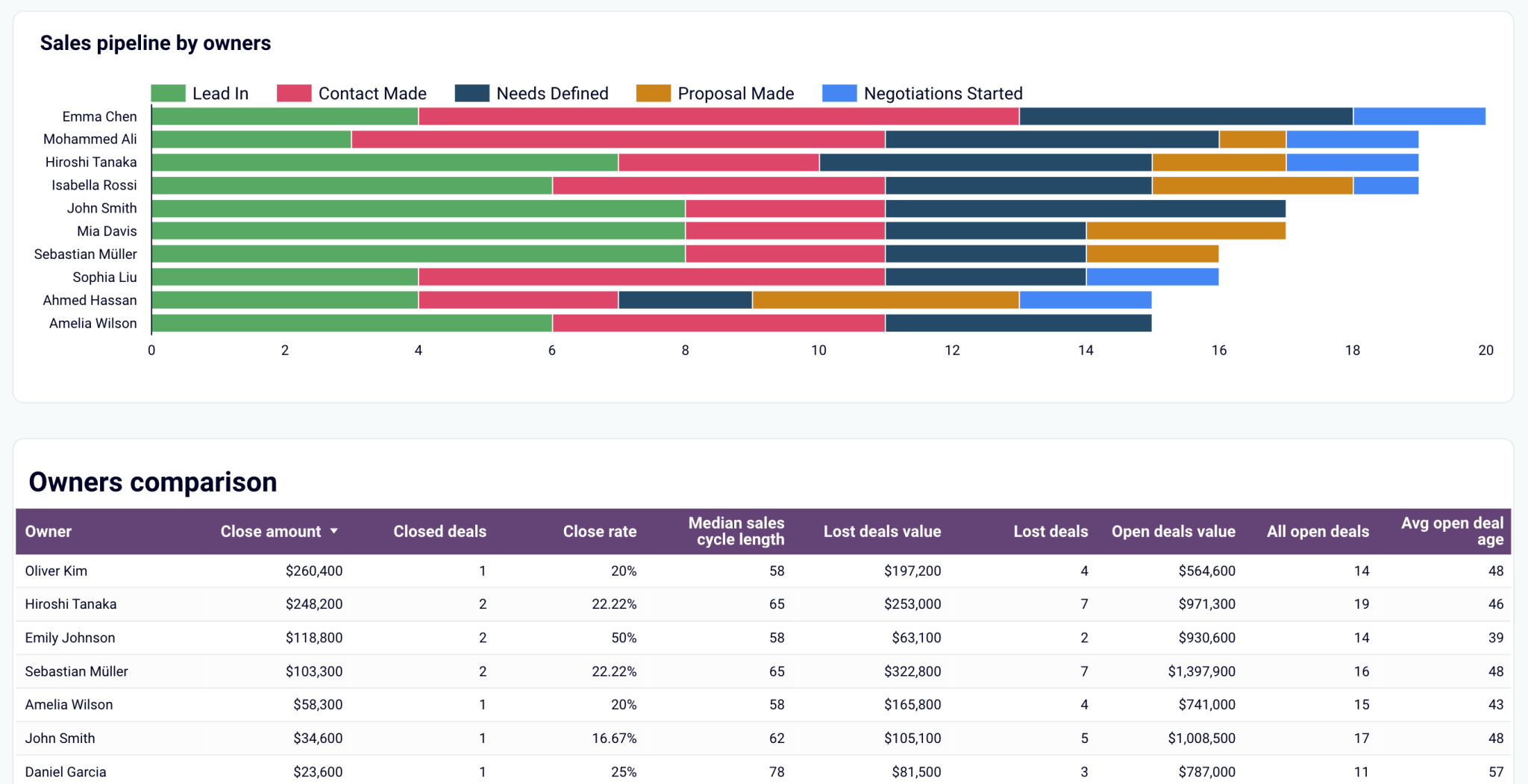The height and width of the screenshot is (784, 1528).
Task: Sort the table by Lost deals value
Action: pos(882,531)
